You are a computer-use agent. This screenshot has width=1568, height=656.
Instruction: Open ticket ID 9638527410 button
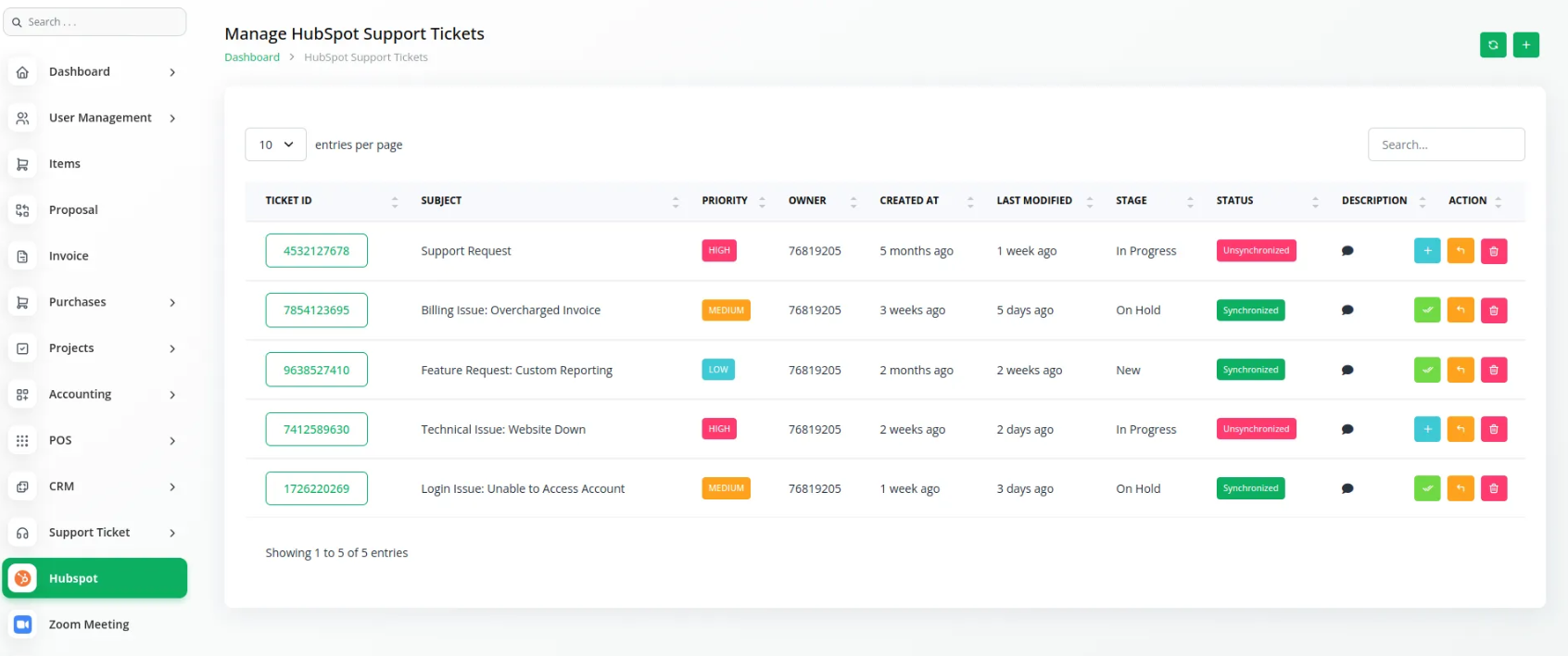point(316,370)
